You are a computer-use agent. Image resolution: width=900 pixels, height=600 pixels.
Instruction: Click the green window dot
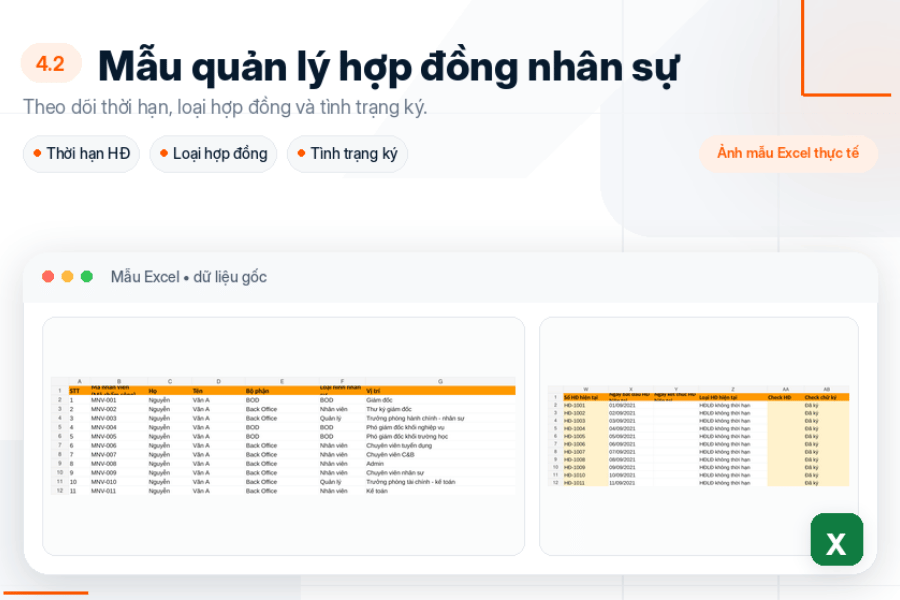[87, 277]
